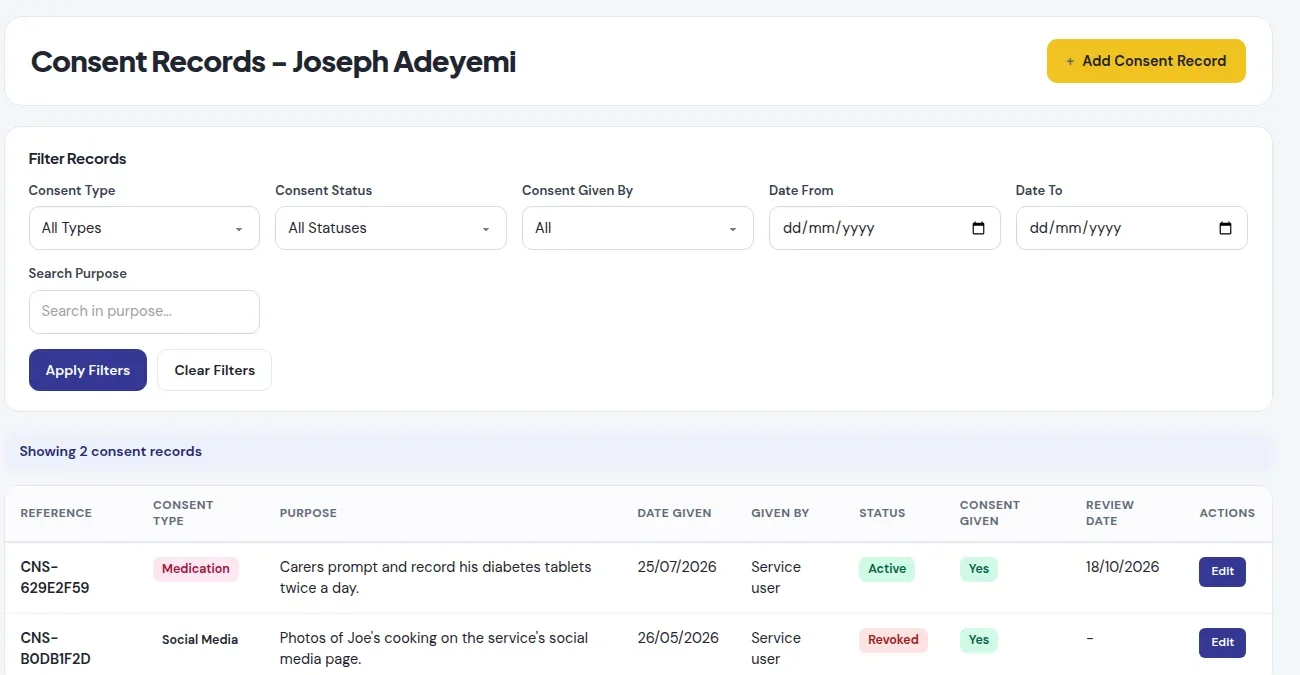Apply the selected filters
The image size is (1300, 675).
click(x=88, y=370)
